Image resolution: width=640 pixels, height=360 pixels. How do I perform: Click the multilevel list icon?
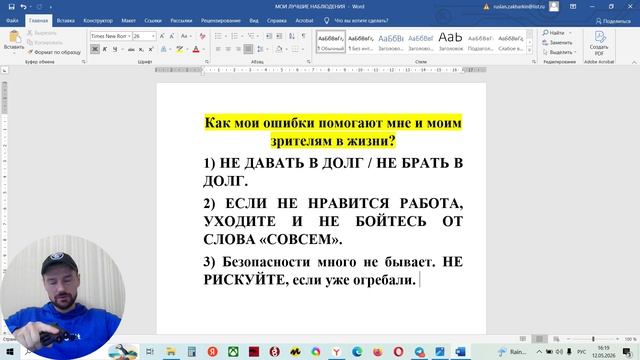point(251,36)
